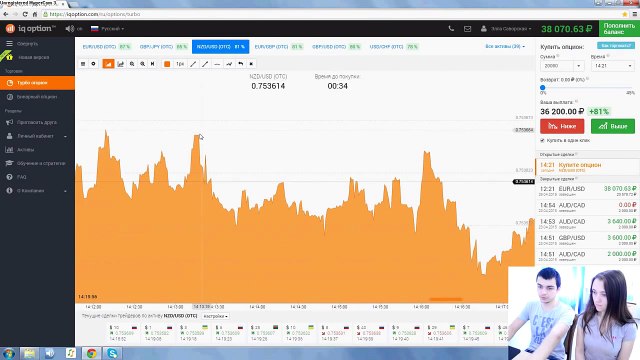Screen dimensions: 640x360
Task: Select the area chart type icon
Action: point(108,64)
